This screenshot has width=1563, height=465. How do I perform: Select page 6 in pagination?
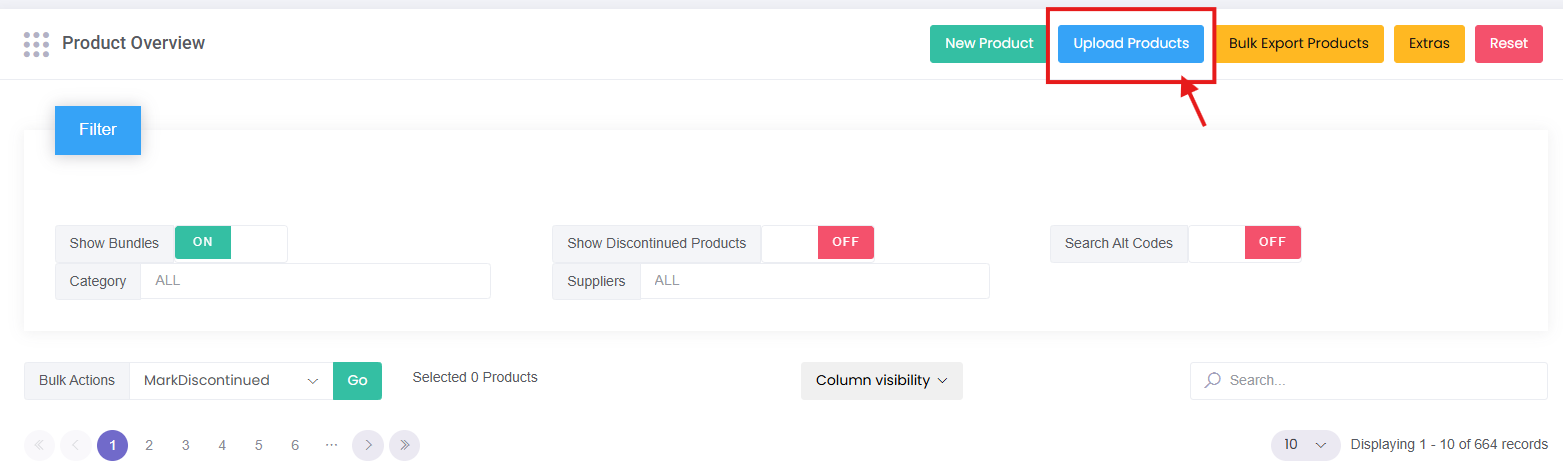point(295,445)
